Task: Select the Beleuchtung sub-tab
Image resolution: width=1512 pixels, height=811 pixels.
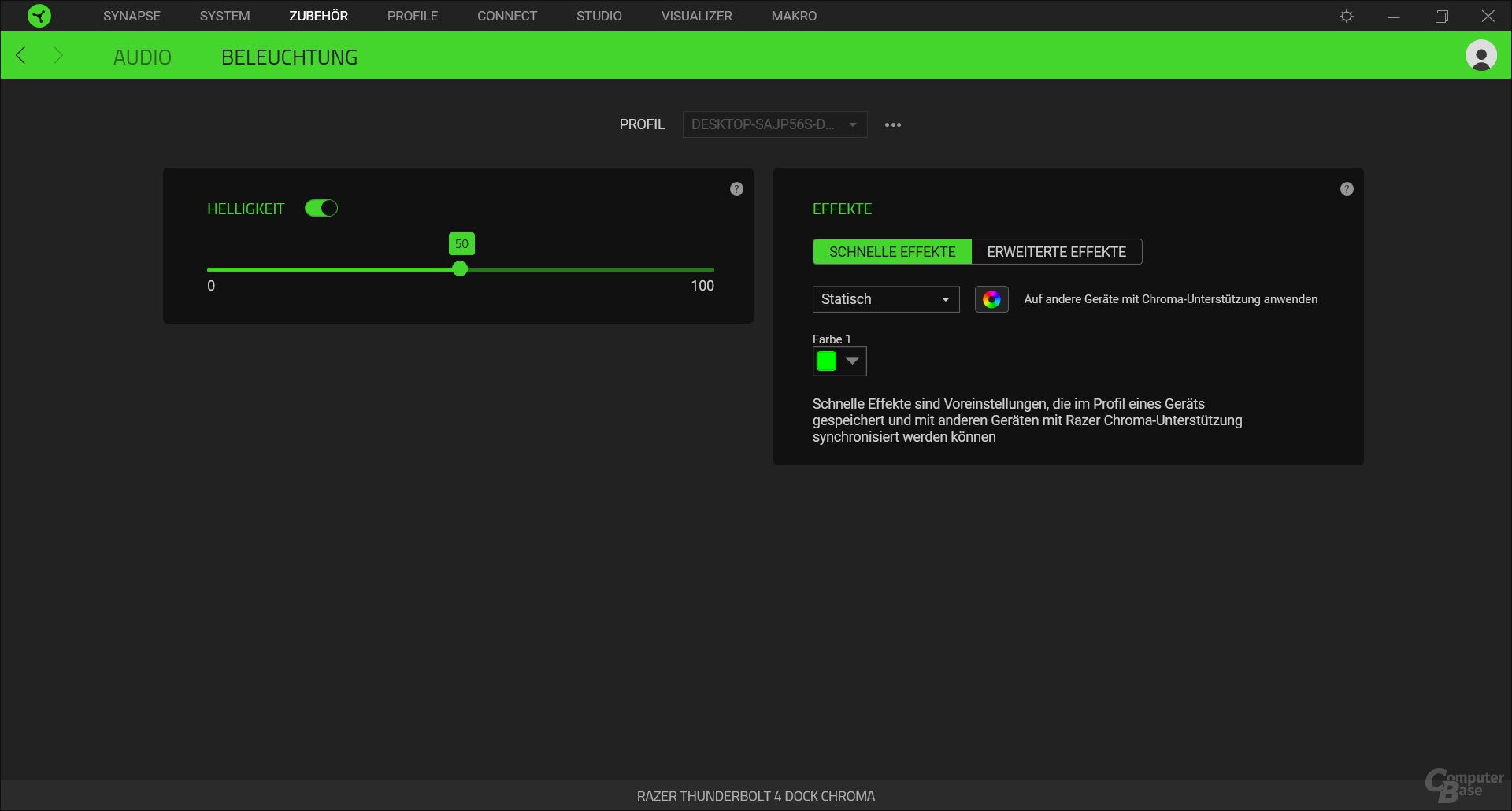Action: click(289, 57)
